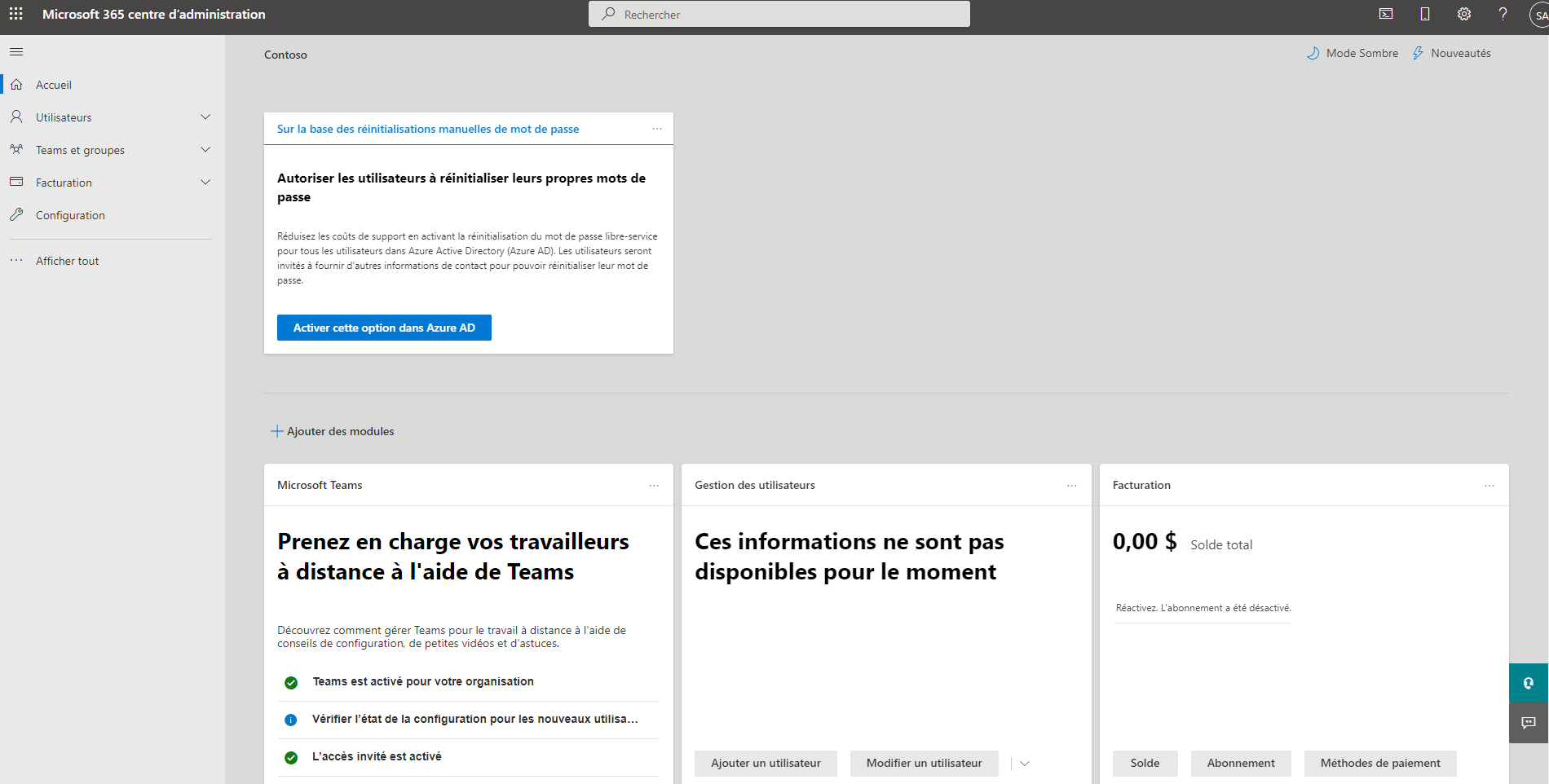This screenshot has height=784, width=1549.
Task: Expand the Utilisateurs menu chevron
Action: (205, 117)
